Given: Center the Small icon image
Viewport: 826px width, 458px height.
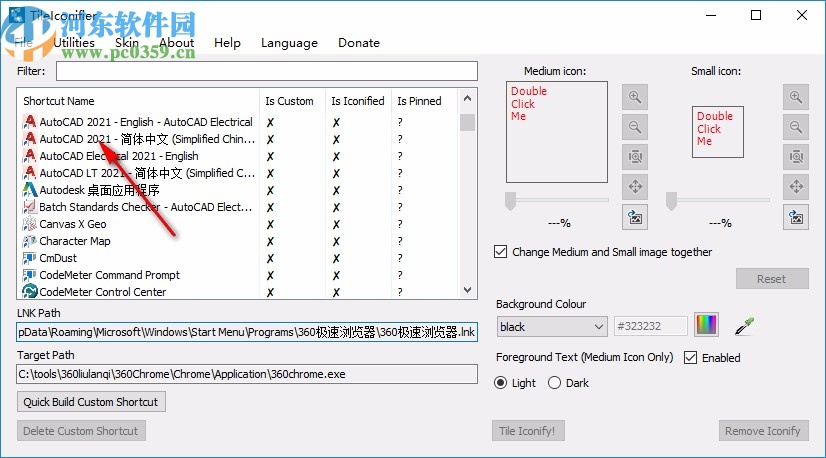Looking at the screenshot, I should click(795, 187).
